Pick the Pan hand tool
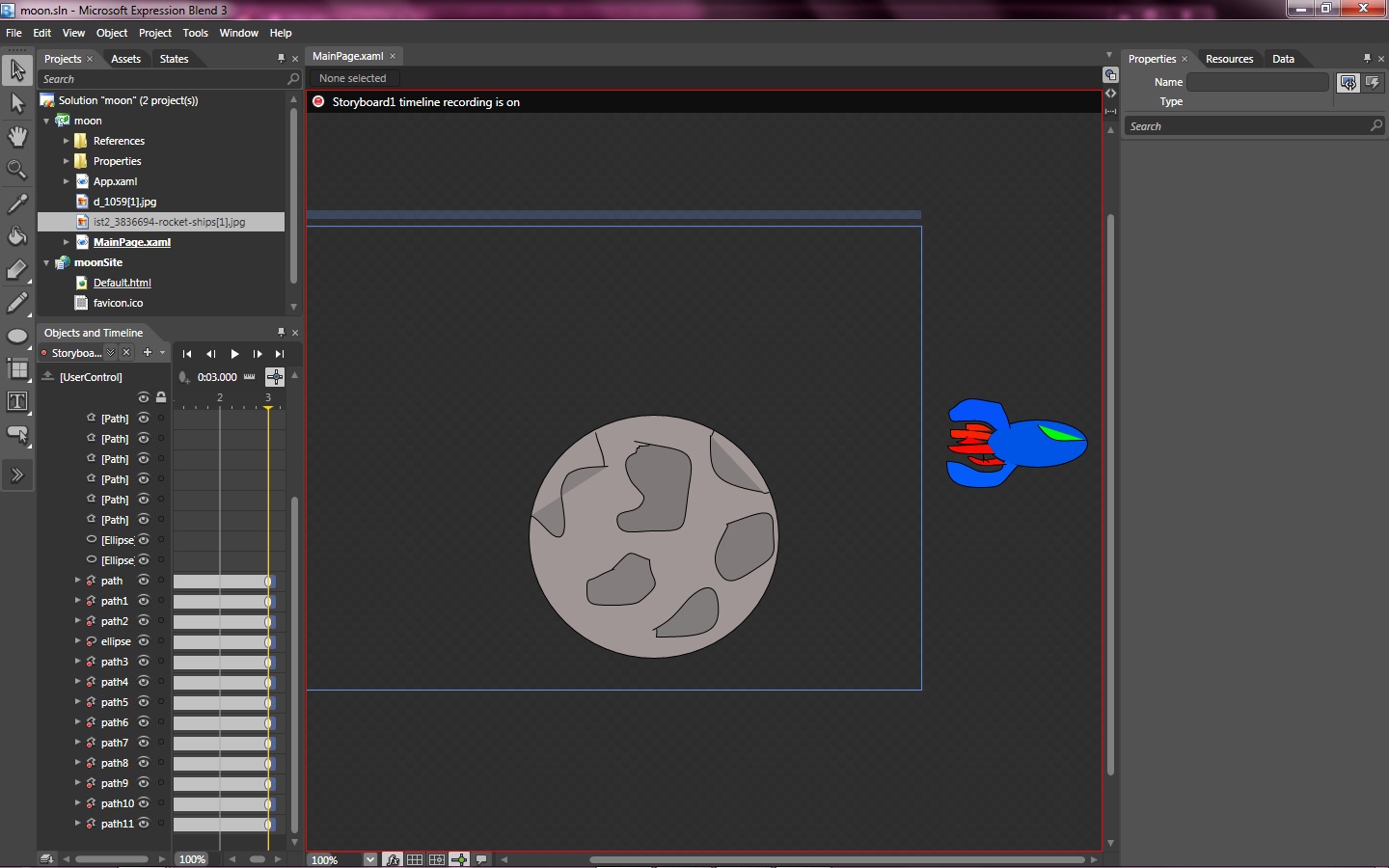 pos(17,136)
